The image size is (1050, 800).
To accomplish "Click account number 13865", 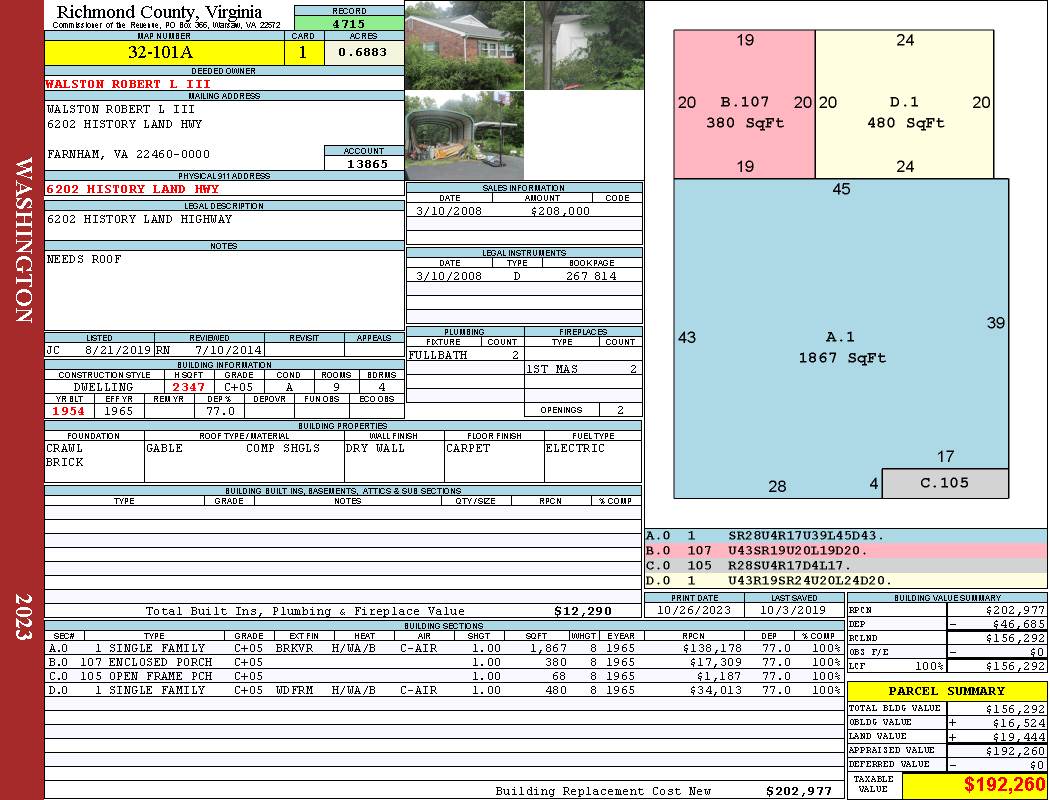I will point(367,163).
